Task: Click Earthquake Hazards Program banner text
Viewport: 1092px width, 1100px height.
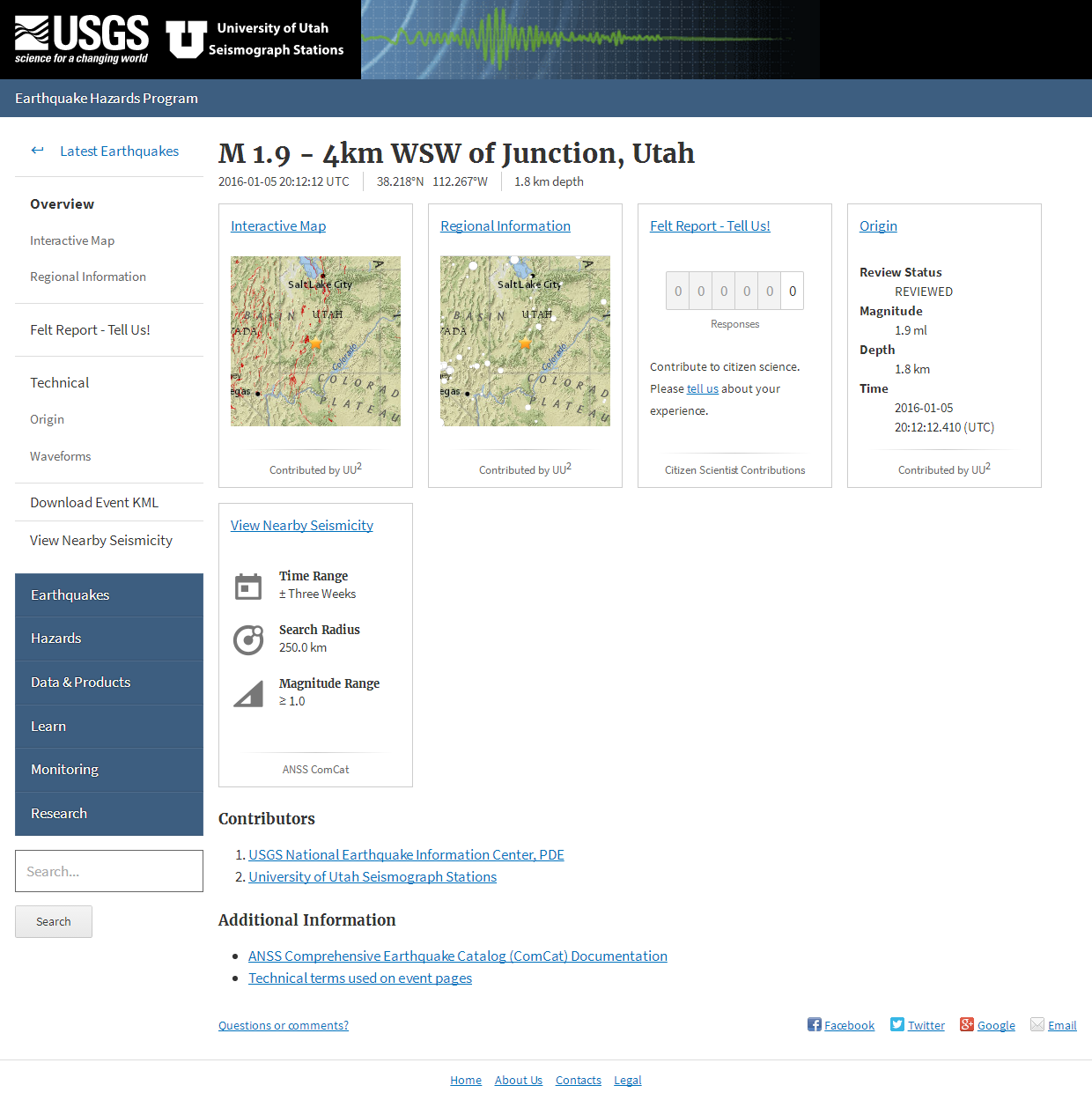Action: pos(107,98)
